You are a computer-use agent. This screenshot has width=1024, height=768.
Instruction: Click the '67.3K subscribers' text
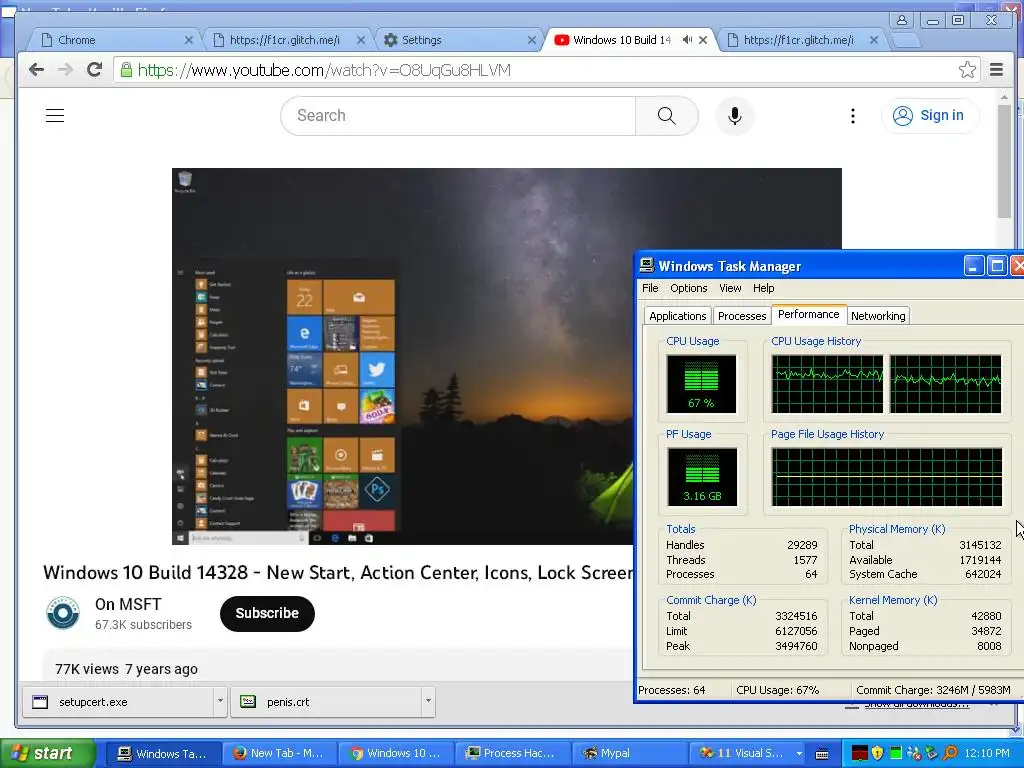pos(143,624)
